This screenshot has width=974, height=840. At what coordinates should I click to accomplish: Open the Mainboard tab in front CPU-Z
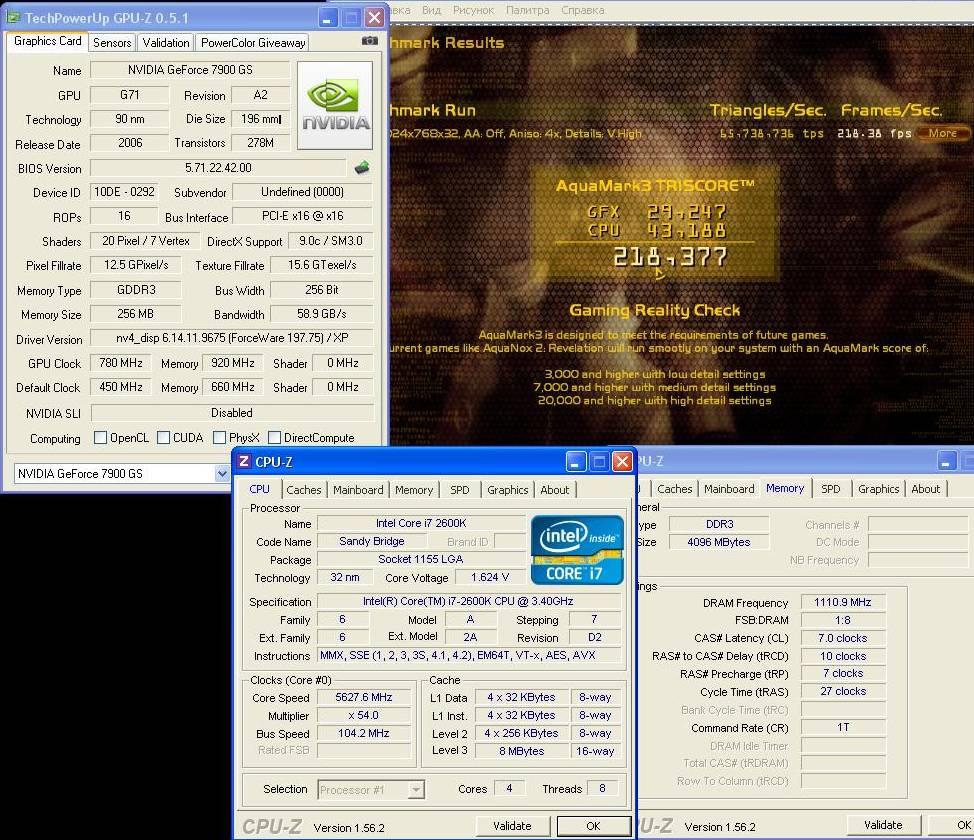click(358, 490)
